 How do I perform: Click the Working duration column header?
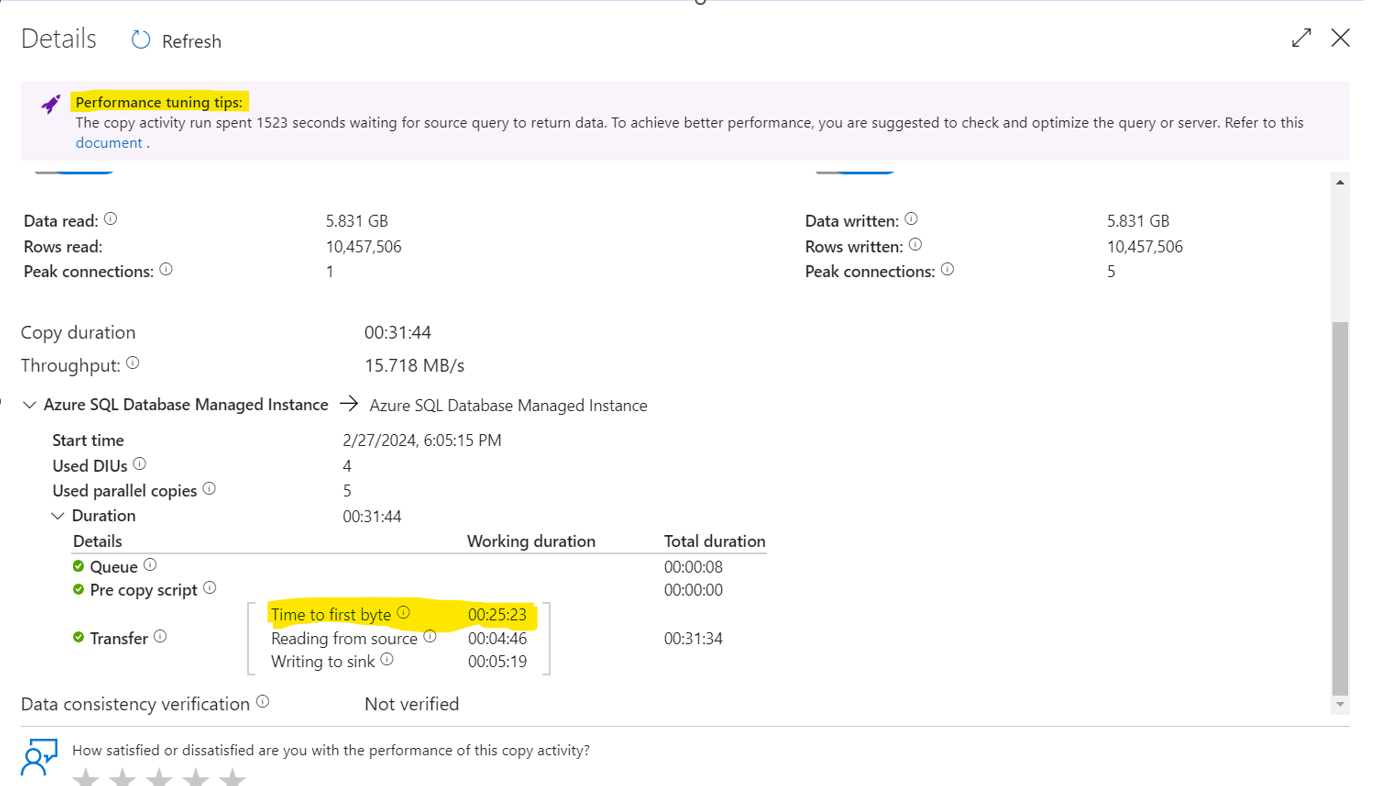pyautogui.click(x=531, y=541)
